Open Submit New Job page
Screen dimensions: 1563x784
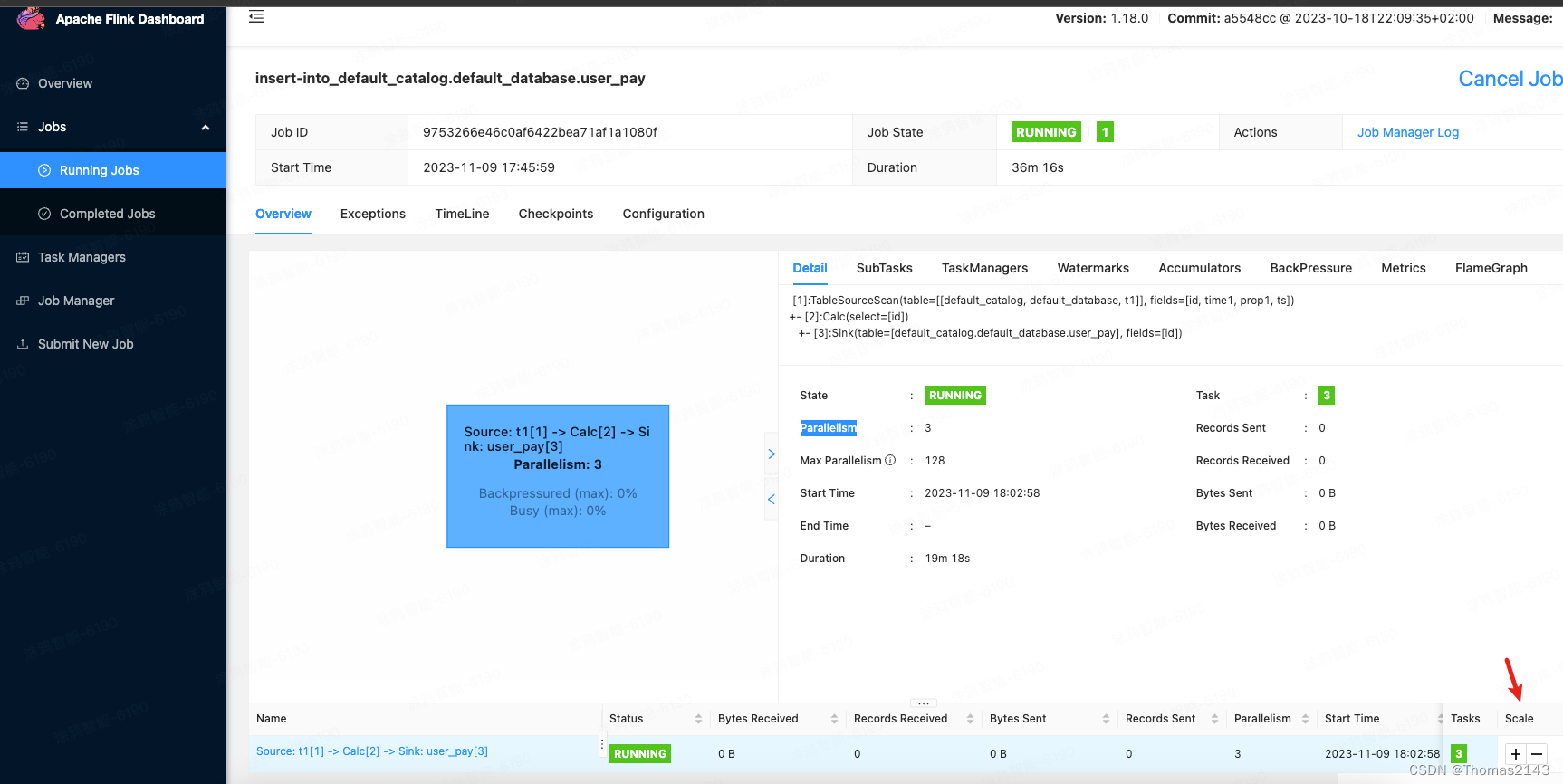pos(85,344)
